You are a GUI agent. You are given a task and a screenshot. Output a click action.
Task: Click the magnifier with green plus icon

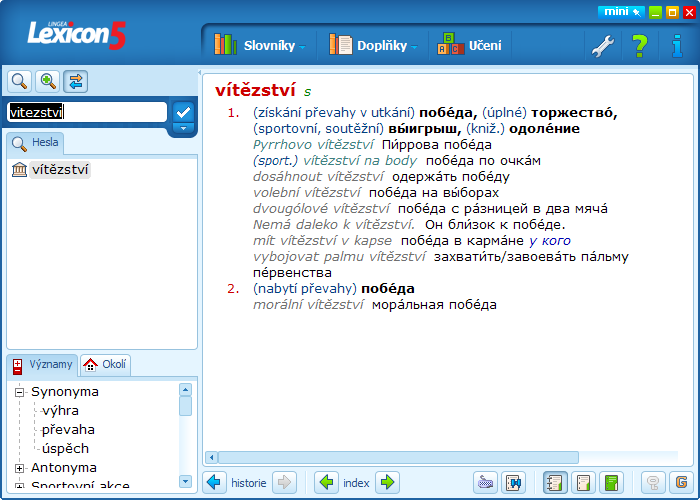[x=47, y=81]
